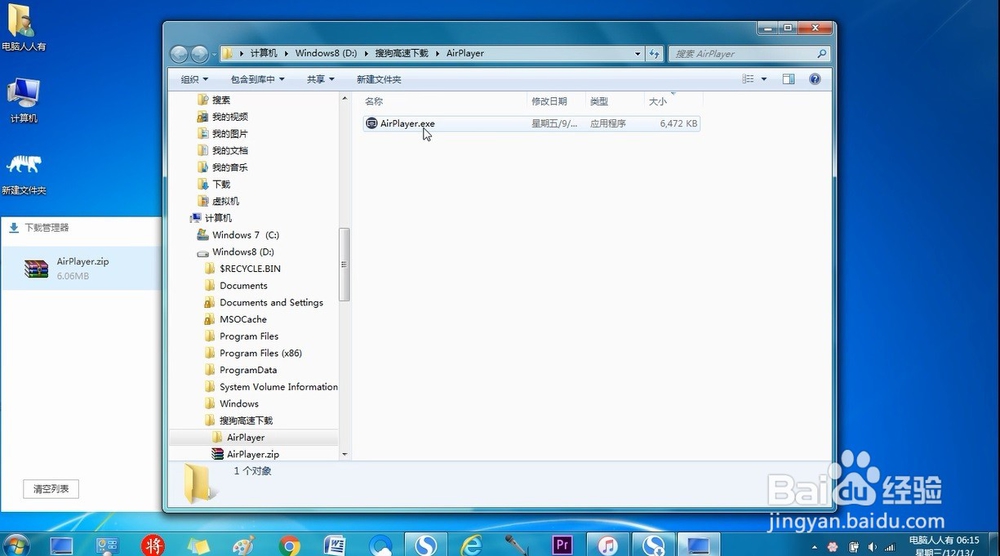1000x556 pixels.
Task: Click AirPlayer.zip in the download manager
Action: pos(81,268)
